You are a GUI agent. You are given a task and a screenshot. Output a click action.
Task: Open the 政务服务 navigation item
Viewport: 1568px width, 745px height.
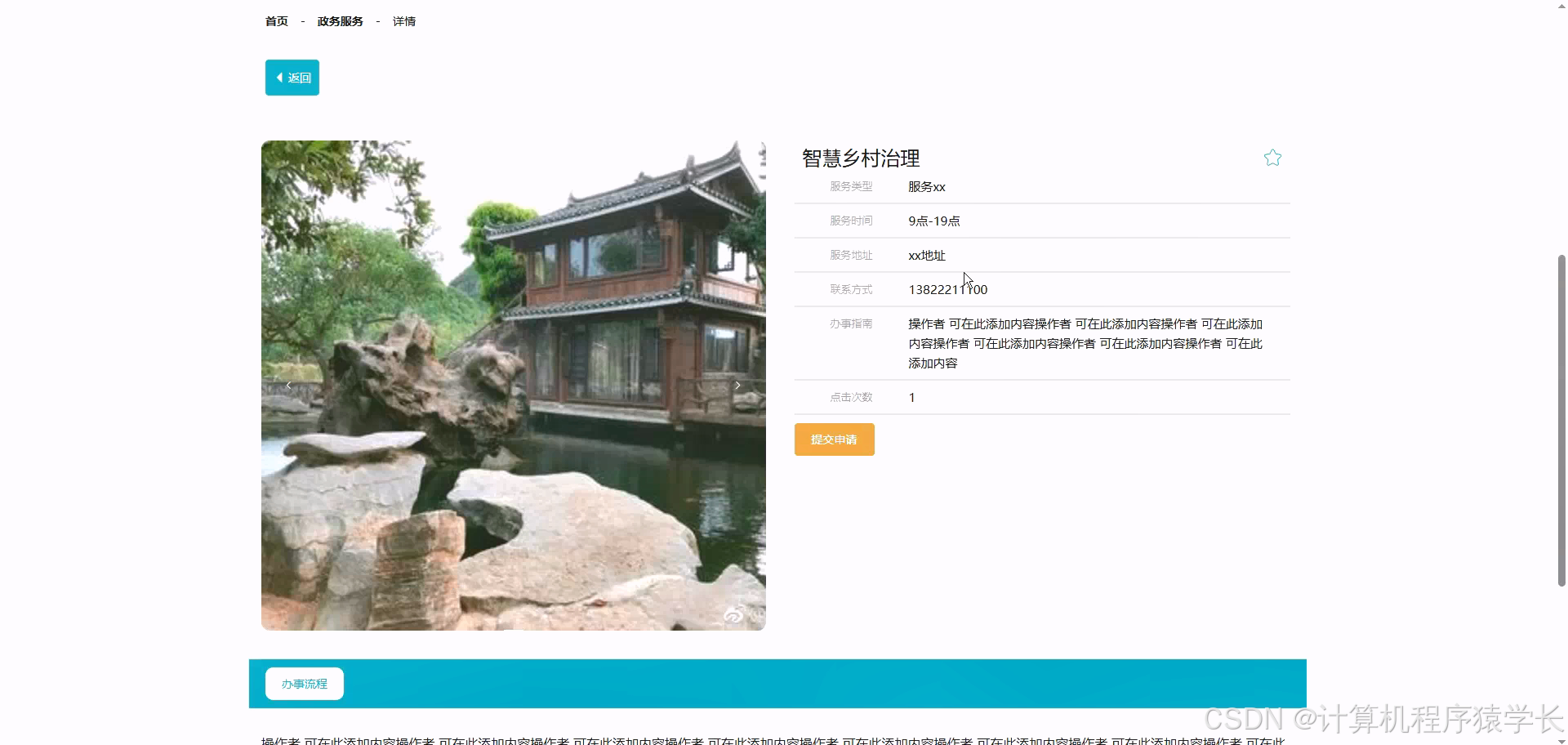tap(339, 20)
